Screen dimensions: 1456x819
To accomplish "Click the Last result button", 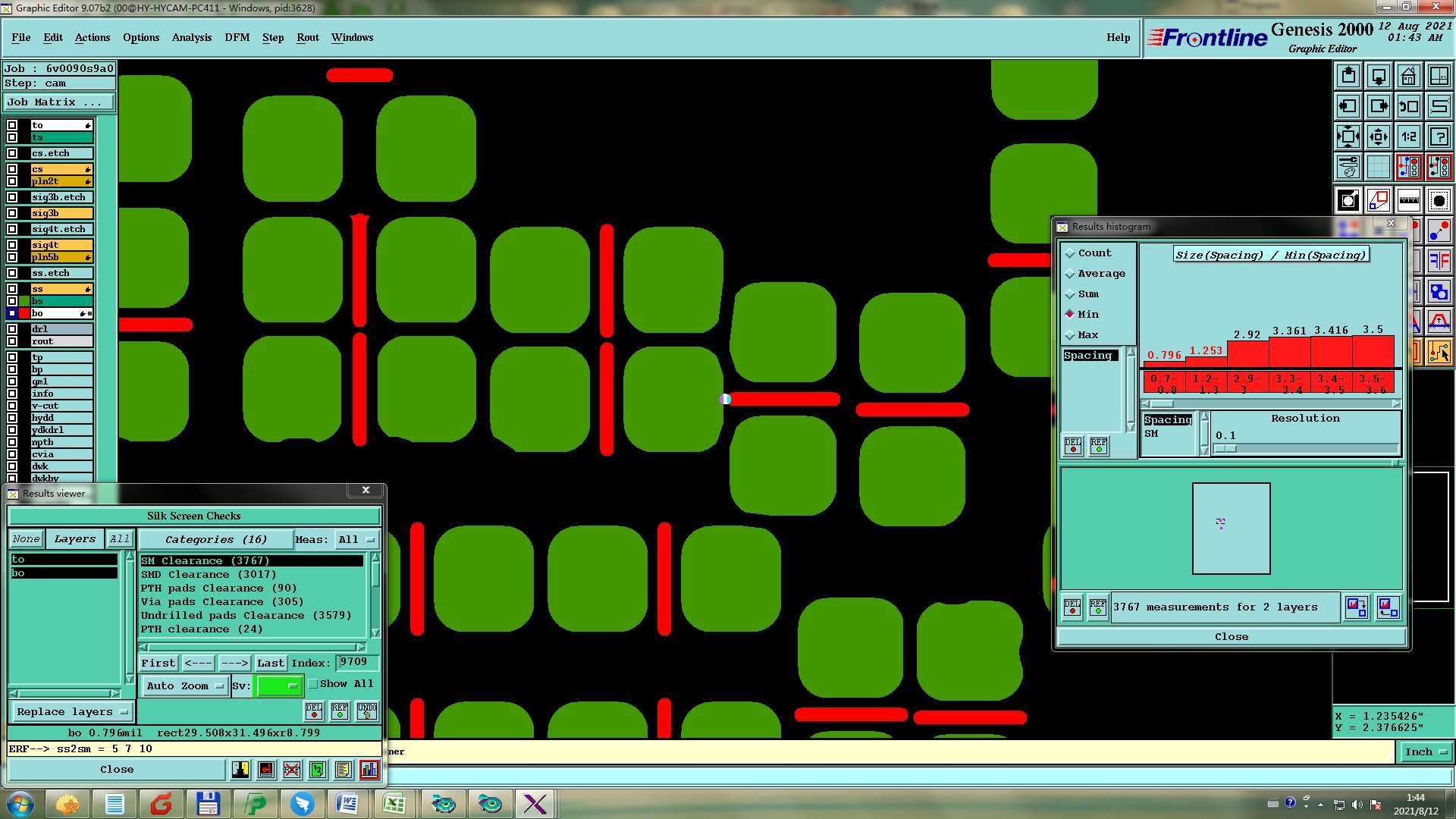I will [x=270, y=664].
